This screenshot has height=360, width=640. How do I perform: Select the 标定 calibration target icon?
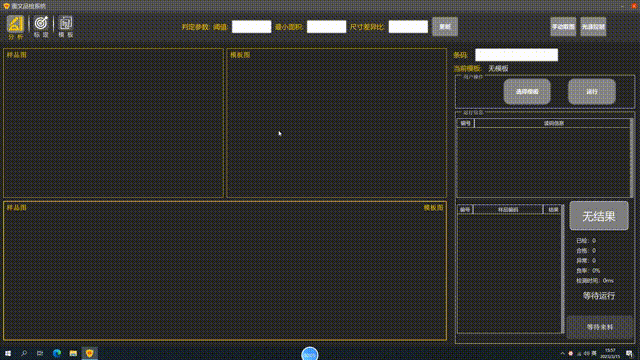pyautogui.click(x=41, y=27)
